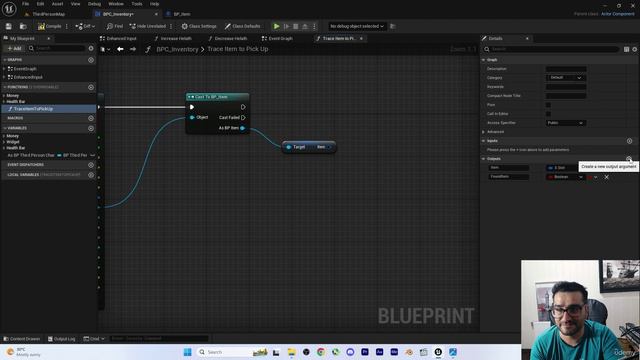Add an event dispatcher via plus icon

tap(91, 165)
